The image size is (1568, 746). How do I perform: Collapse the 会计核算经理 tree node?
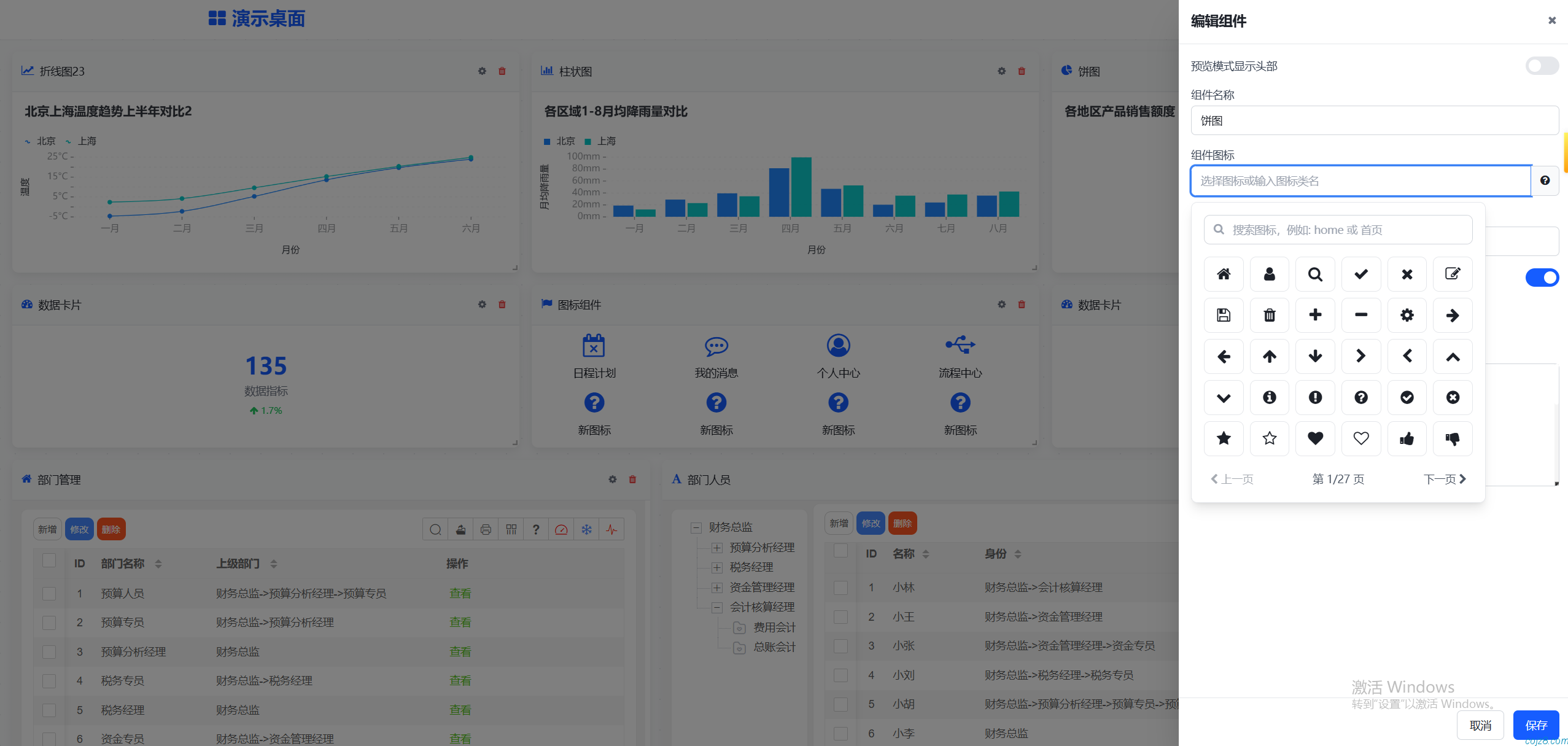(x=716, y=607)
